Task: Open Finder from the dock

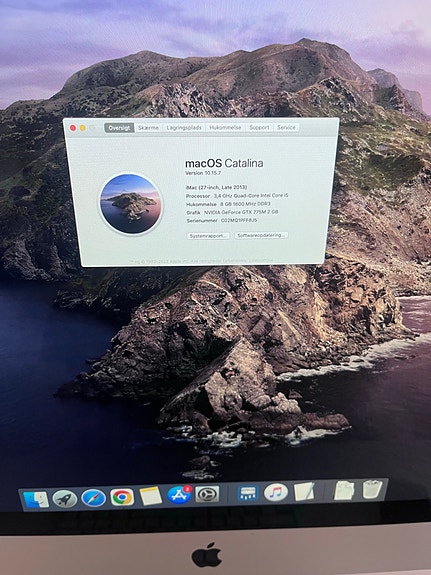Action: tap(36, 499)
